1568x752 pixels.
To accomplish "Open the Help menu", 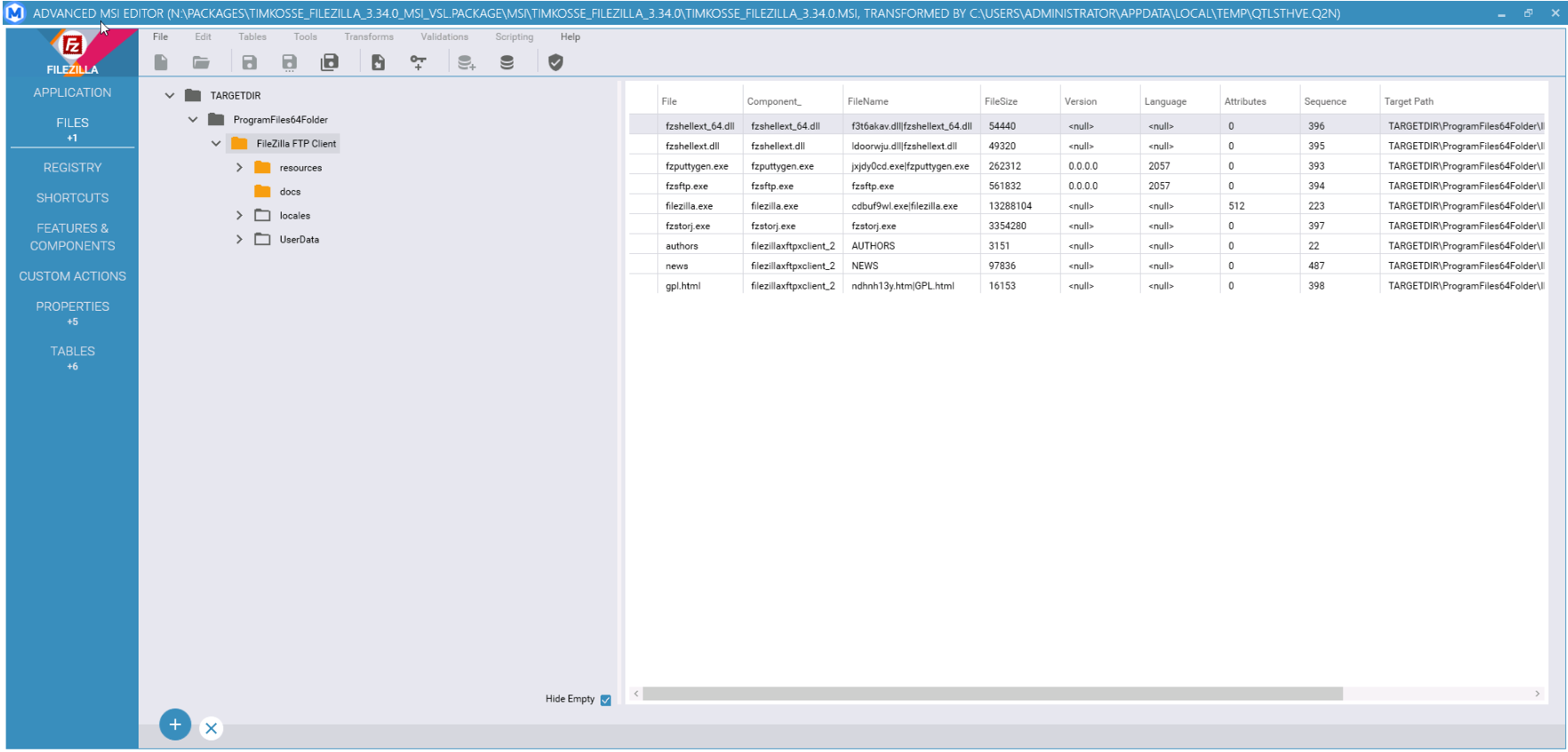I will click(x=570, y=37).
